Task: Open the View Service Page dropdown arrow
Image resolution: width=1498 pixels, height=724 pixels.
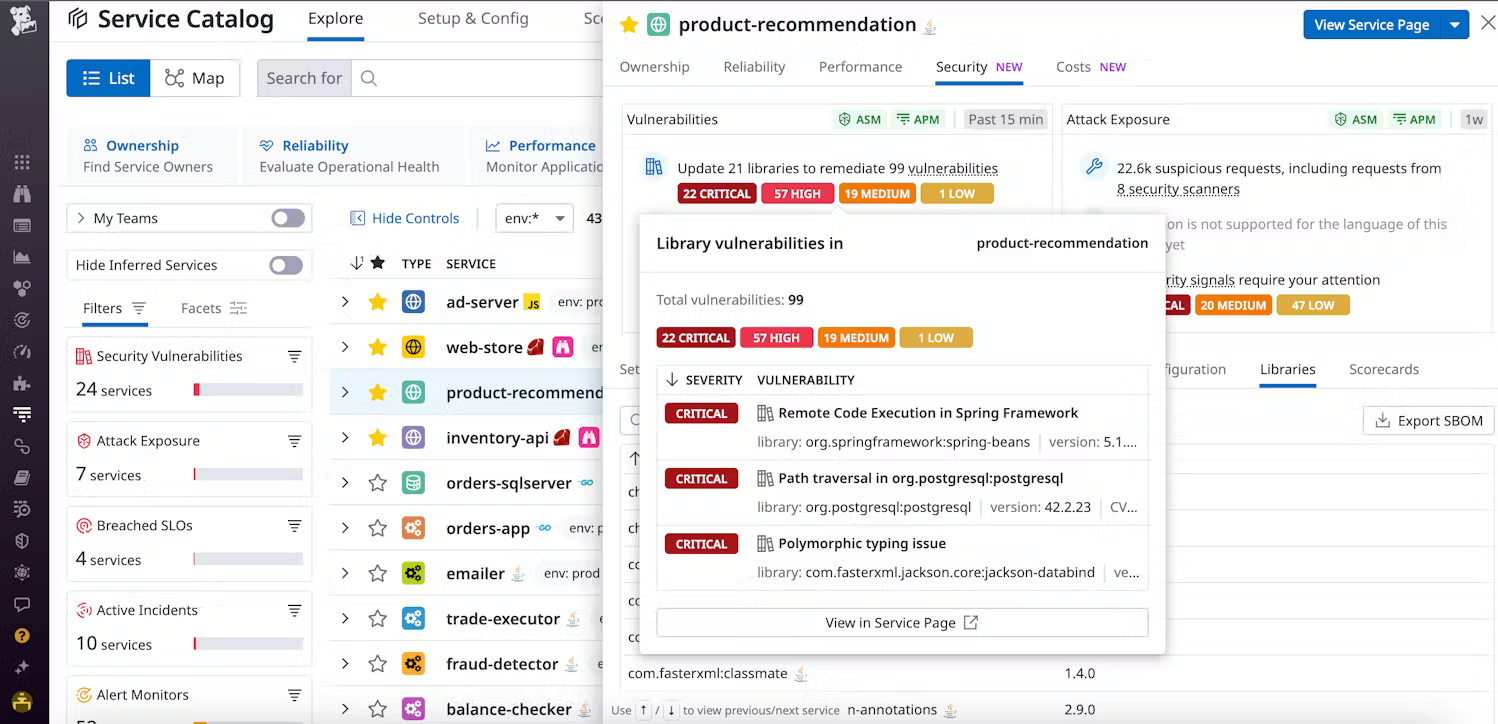Action: click(x=1455, y=25)
